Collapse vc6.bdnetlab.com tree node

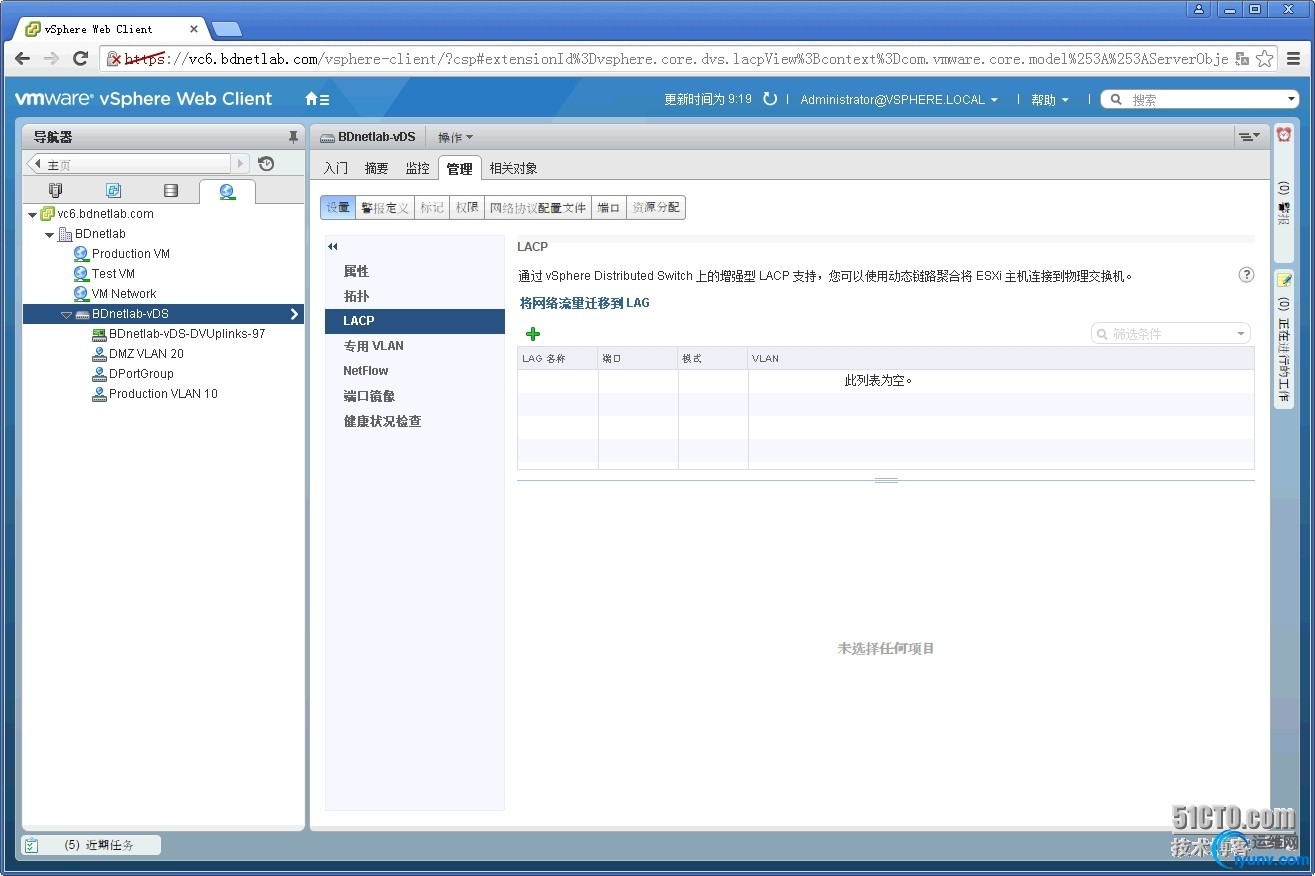(x=32, y=215)
